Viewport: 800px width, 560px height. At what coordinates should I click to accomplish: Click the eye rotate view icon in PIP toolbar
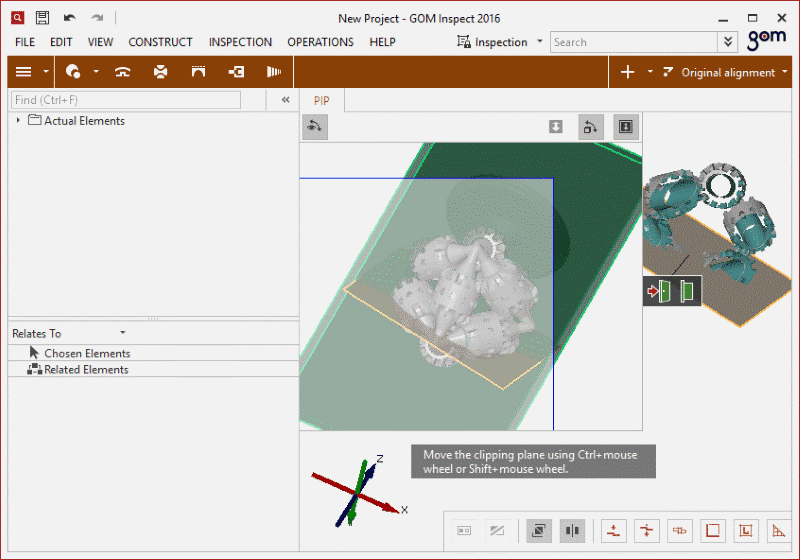(315, 126)
